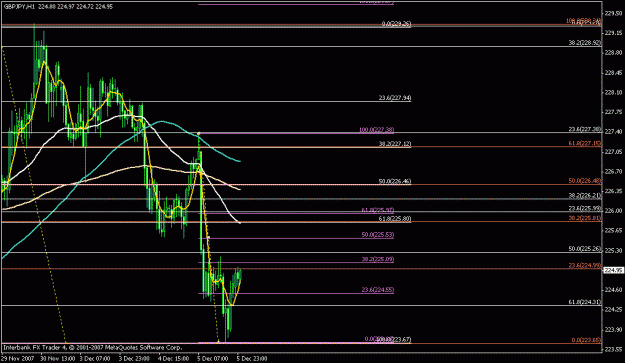Select the 38.2(226.21) Fibonacci label
This screenshot has width=625, height=363.
[x=585, y=195]
